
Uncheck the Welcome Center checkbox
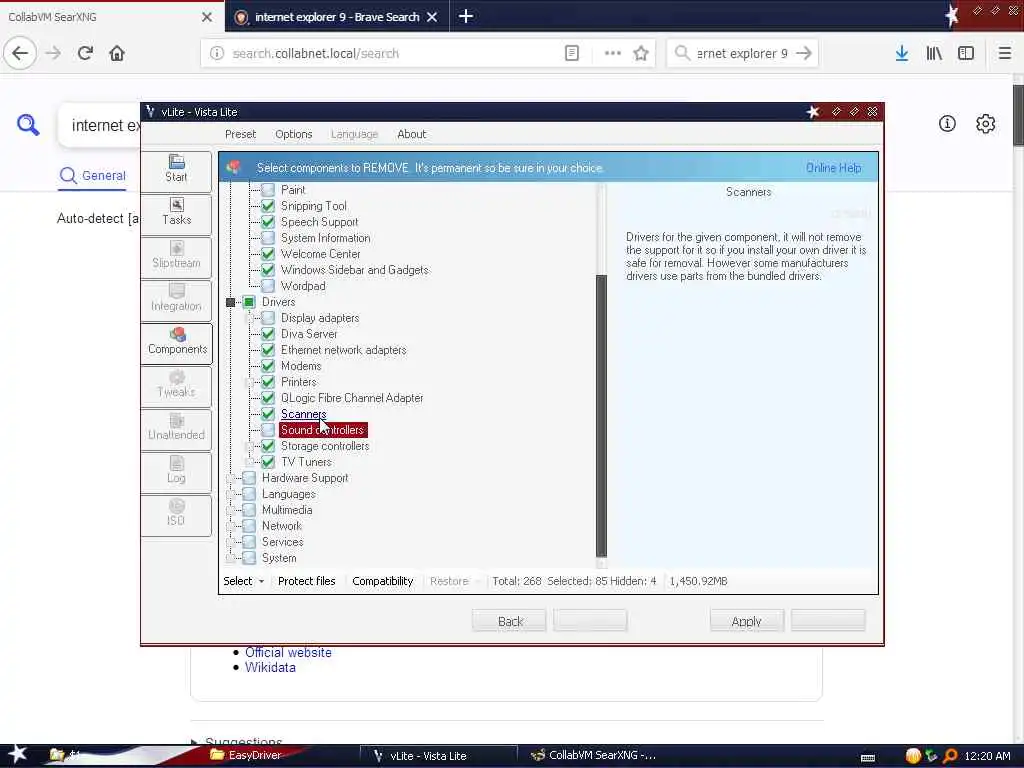point(268,254)
